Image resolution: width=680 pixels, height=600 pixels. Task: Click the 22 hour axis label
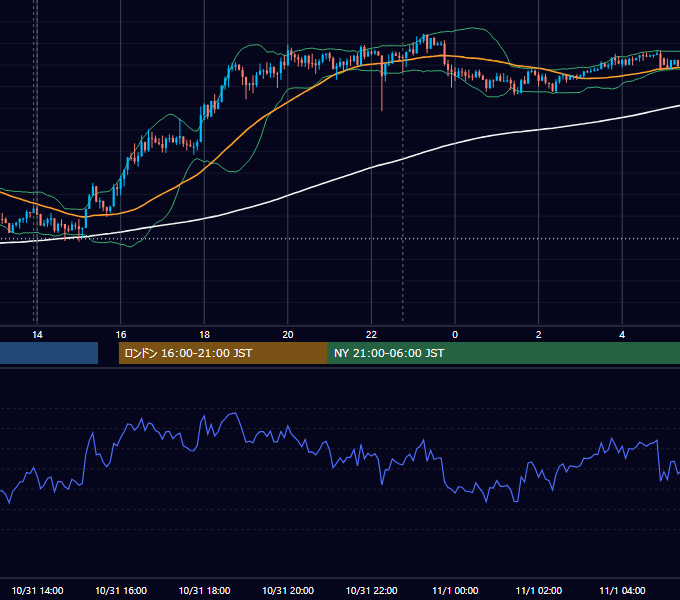371,335
